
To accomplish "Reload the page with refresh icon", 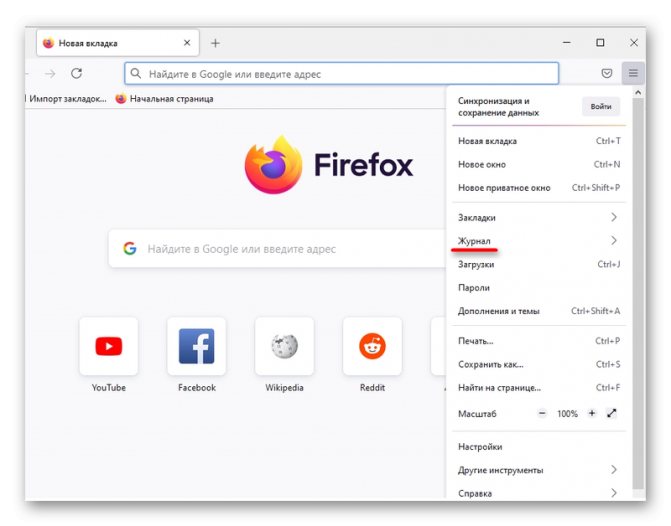I will (x=77, y=73).
